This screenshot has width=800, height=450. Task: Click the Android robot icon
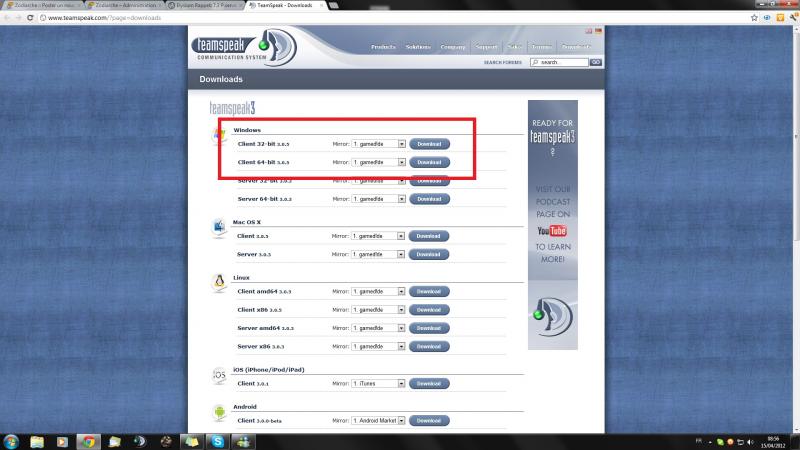coord(219,412)
